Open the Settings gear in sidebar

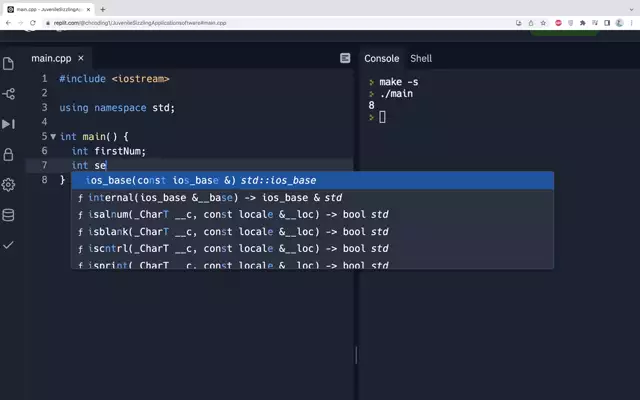[8, 184]
